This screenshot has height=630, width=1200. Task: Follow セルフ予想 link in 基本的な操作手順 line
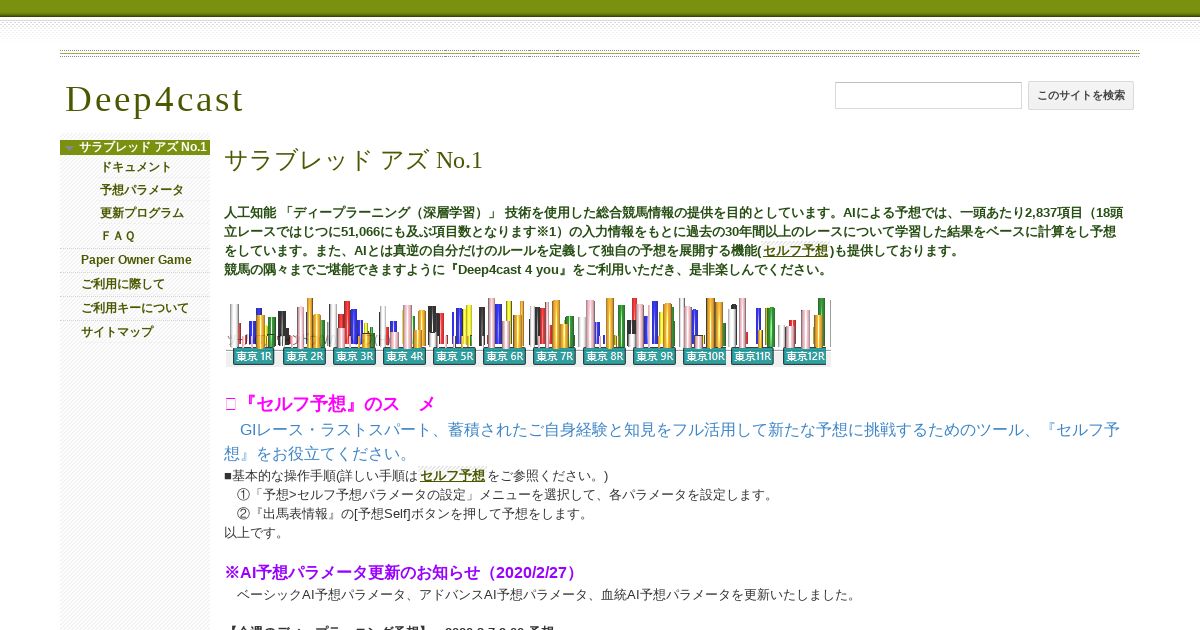[x=452, y=476]
